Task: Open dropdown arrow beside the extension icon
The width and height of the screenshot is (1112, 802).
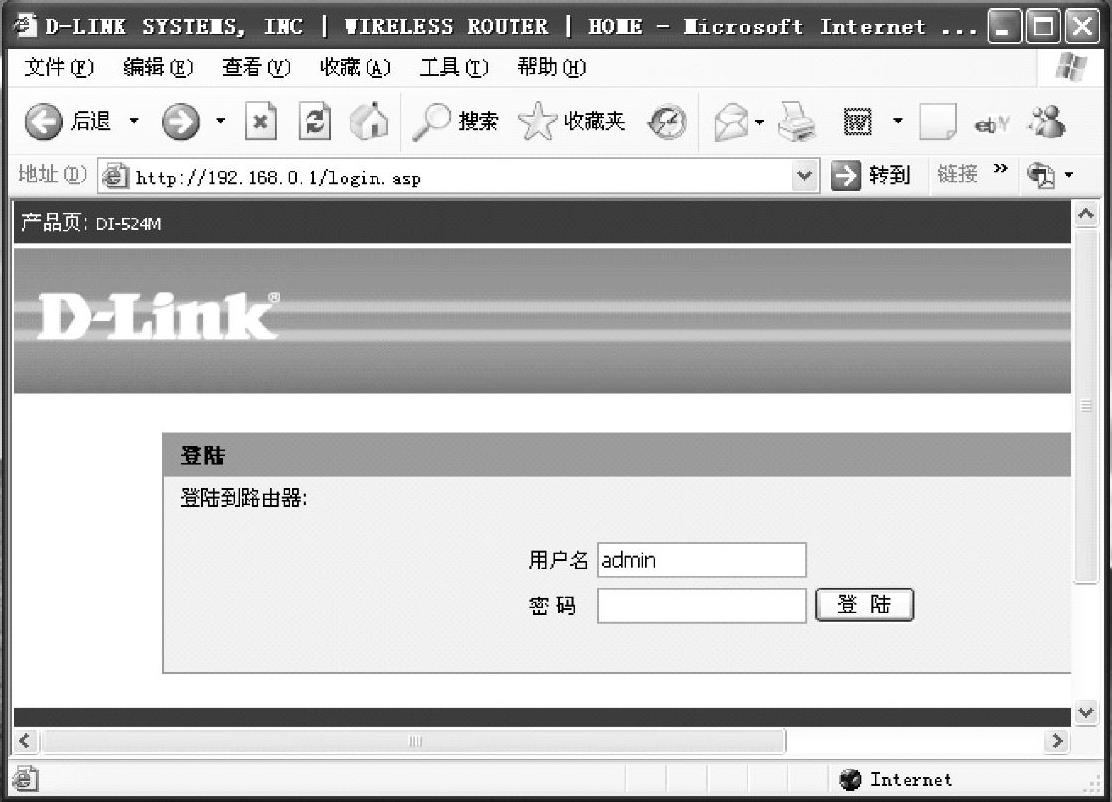Action: point(1069,174)
